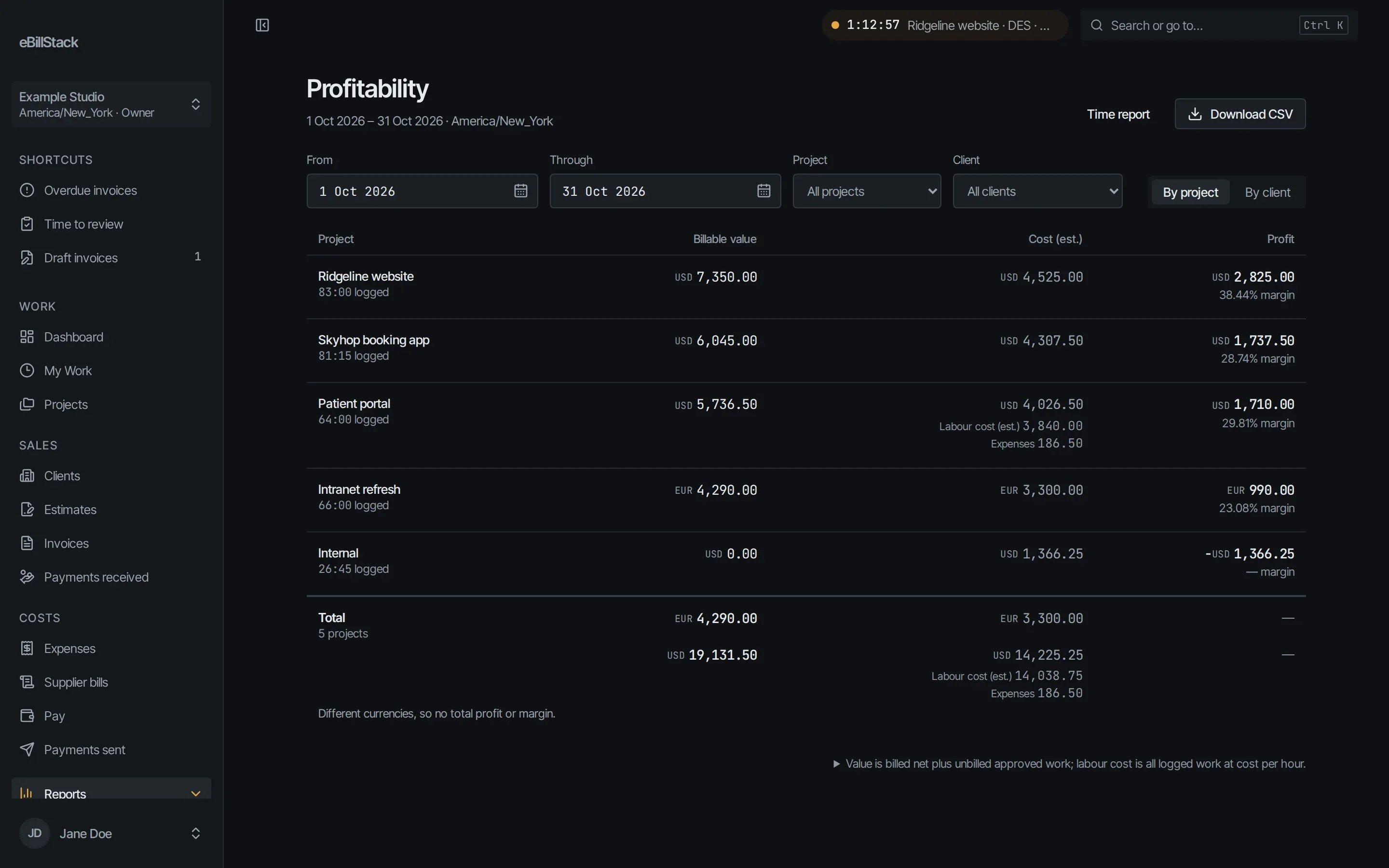Viewport: 1389px width, 868px height.
Task: Collapse the Reports section chevron
Action: click(196, 794)
